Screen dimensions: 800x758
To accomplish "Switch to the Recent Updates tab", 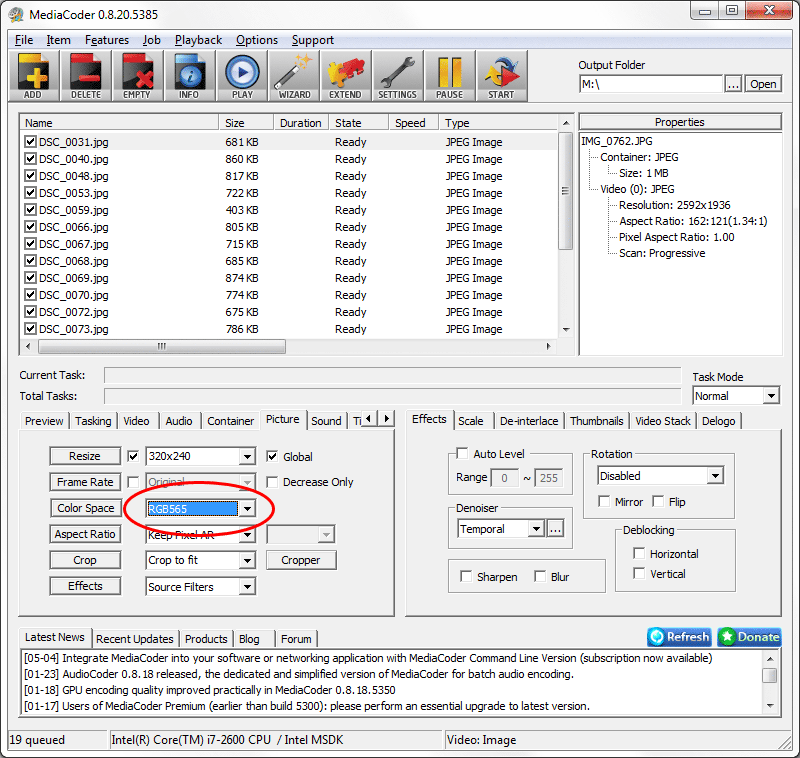I will [x=135, y=639].
